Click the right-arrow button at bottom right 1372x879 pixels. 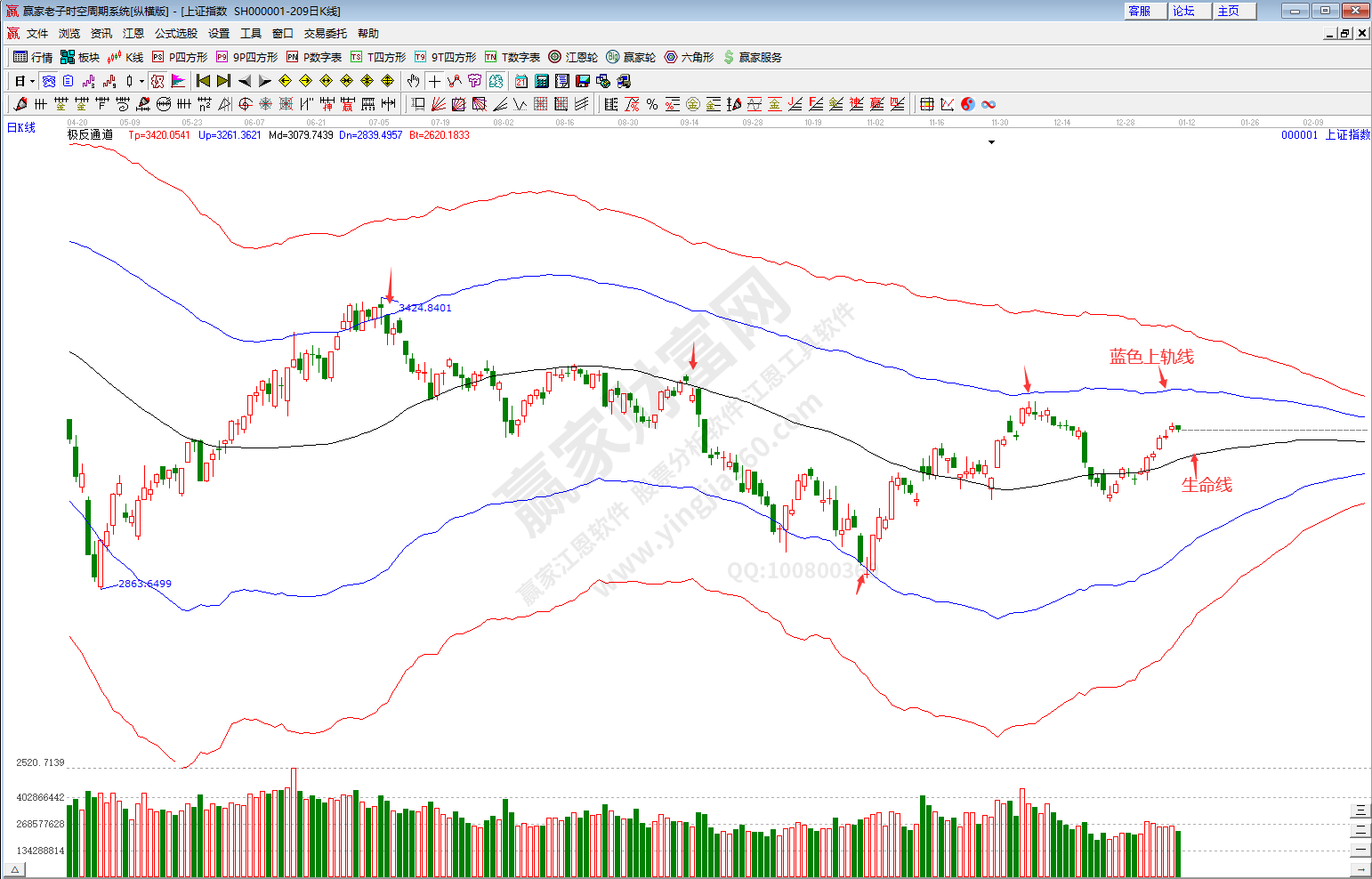point(1360,870)
